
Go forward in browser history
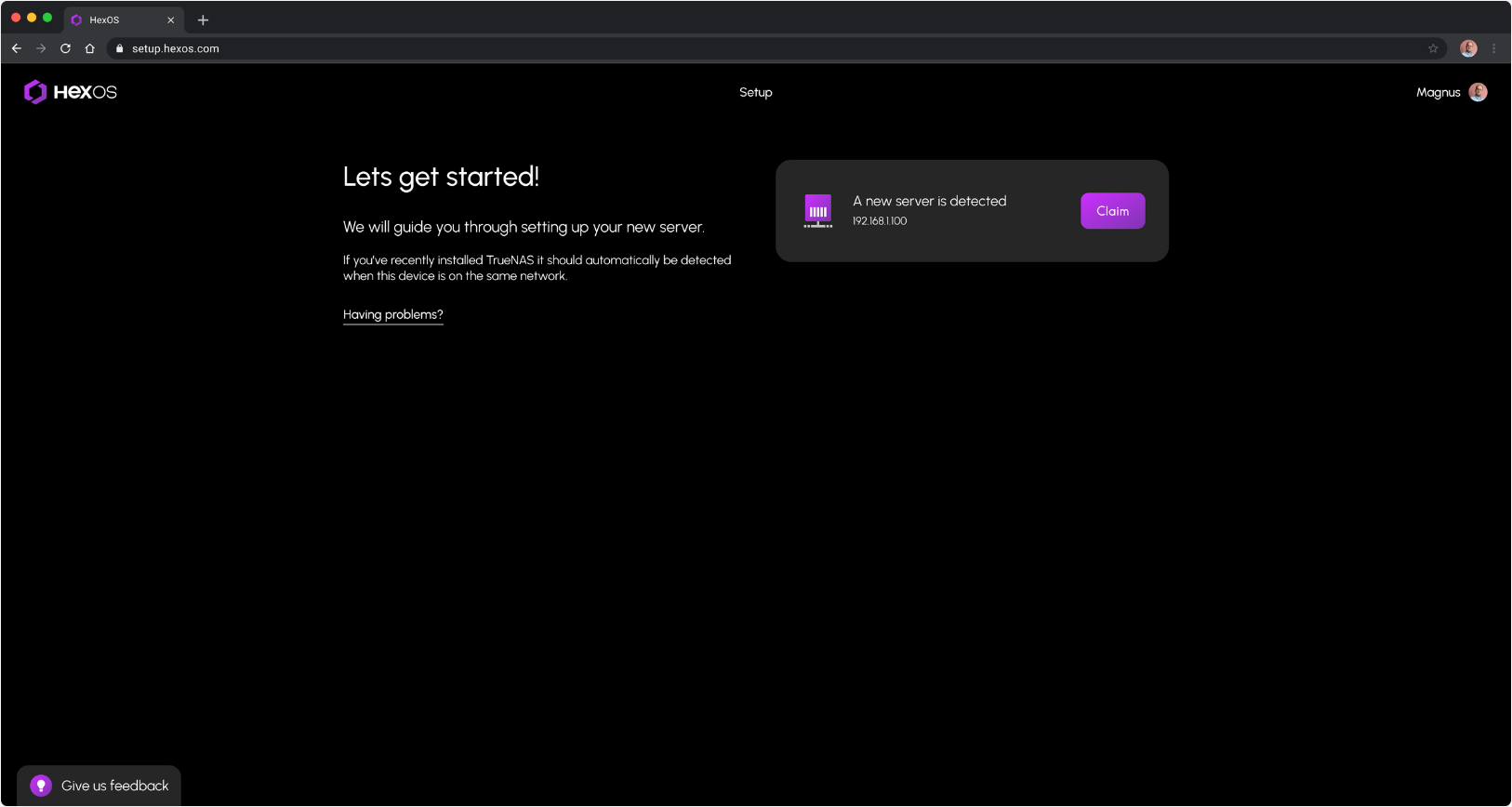click(x=41, y=48)
